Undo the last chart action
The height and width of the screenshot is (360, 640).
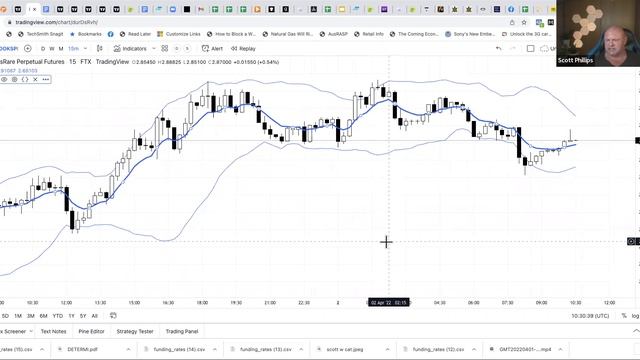click(x=498, y=49)
